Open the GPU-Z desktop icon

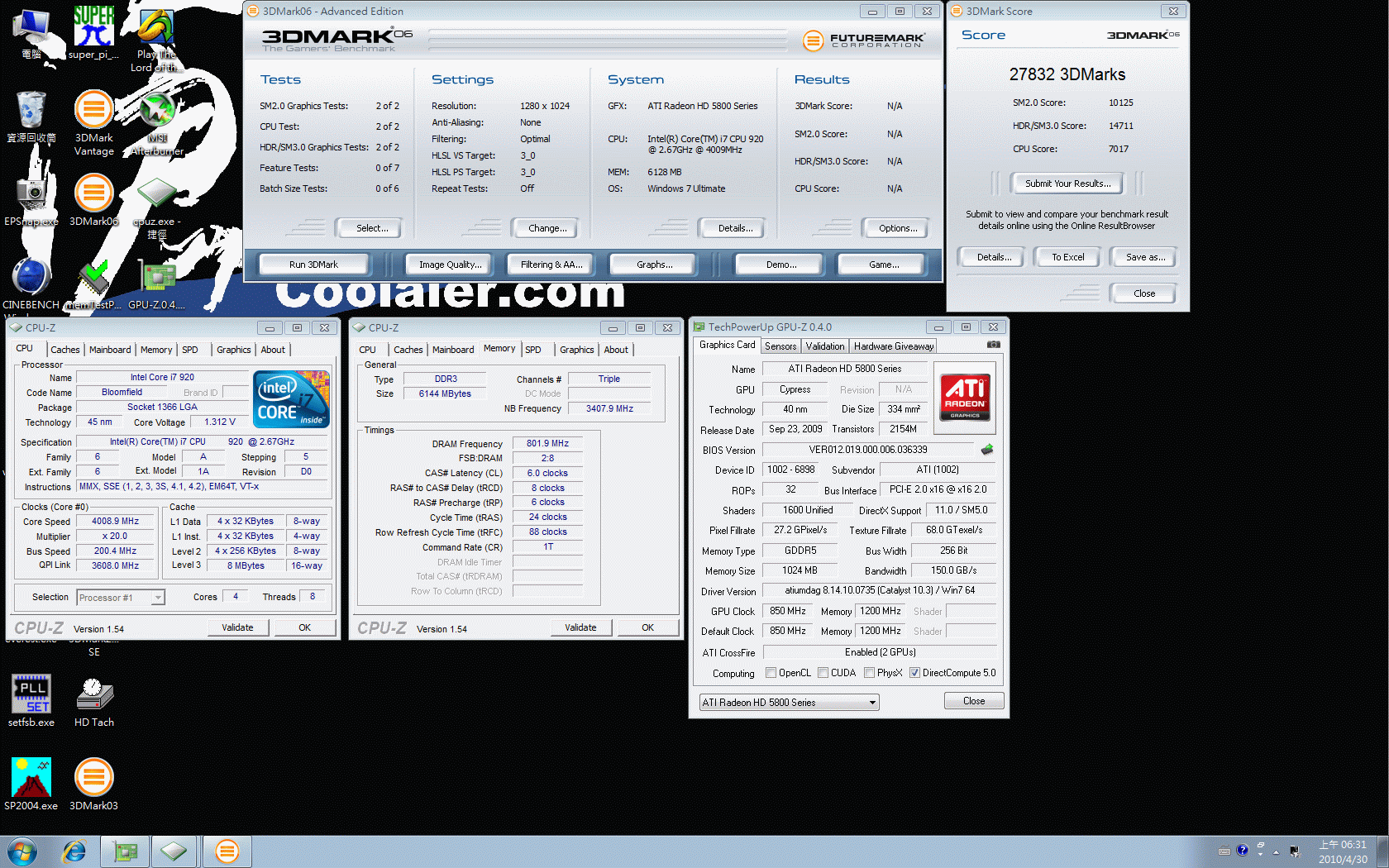157,284
